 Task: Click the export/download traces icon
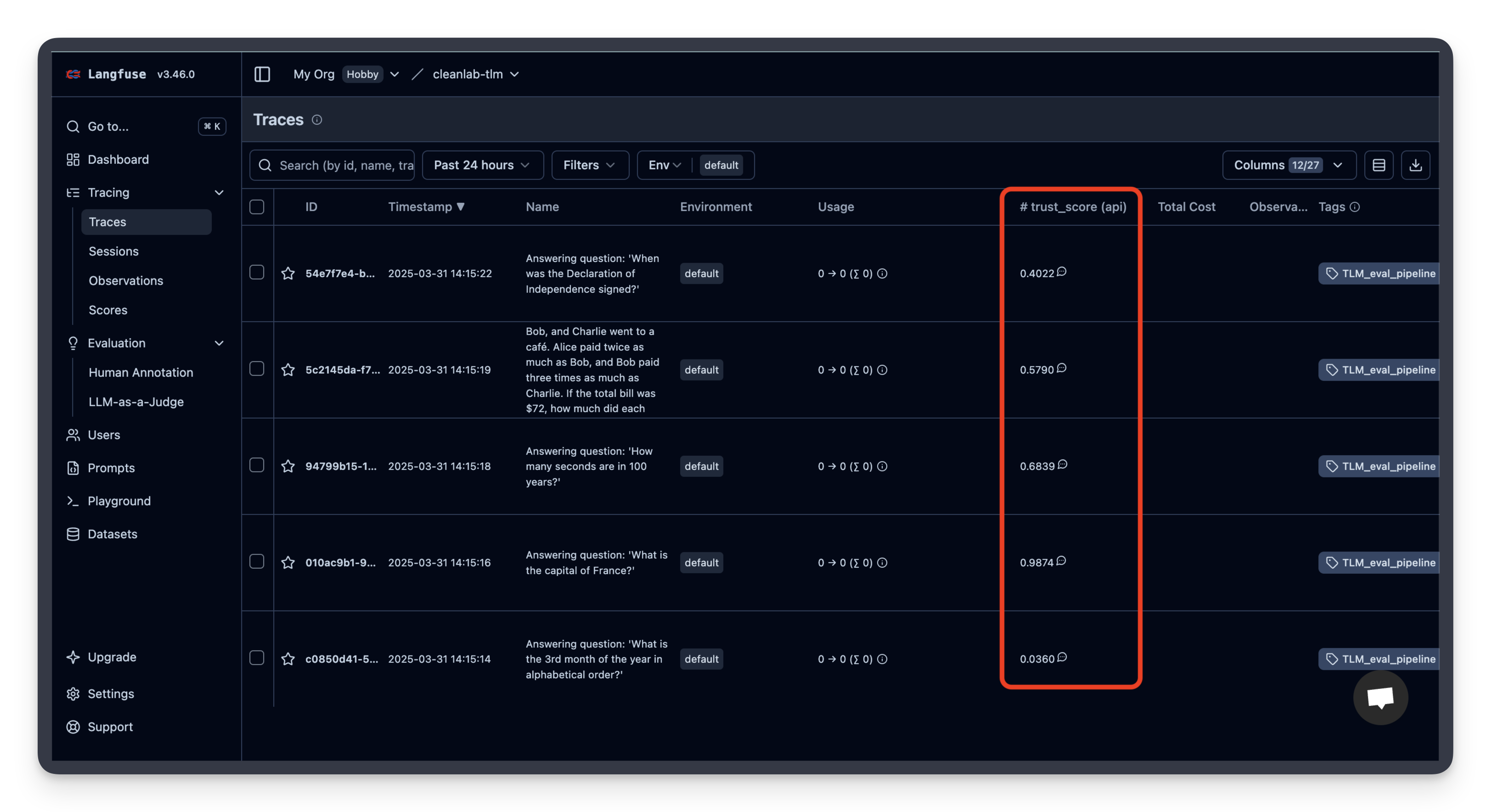point(1416,165)
